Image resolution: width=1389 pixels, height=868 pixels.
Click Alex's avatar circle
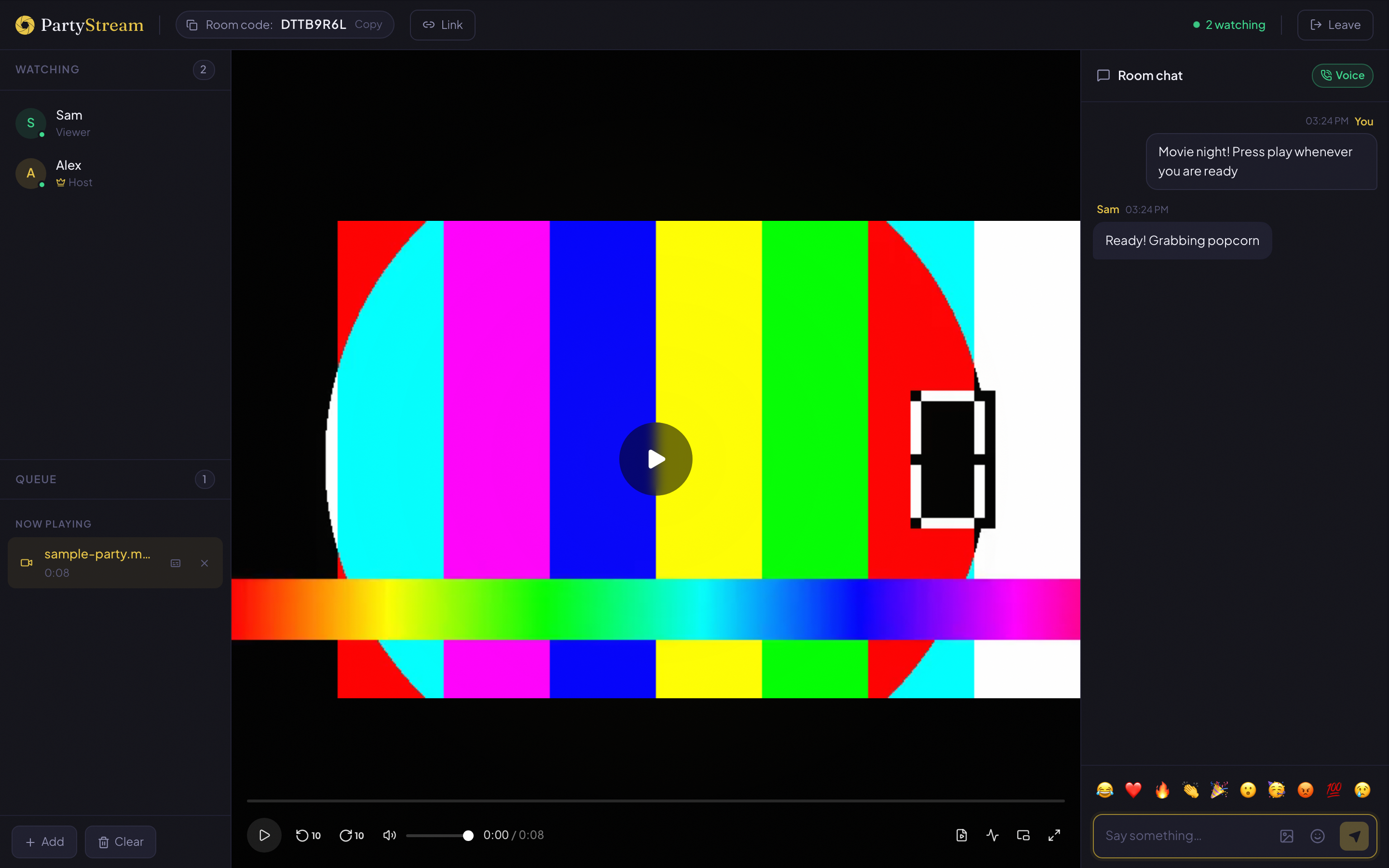[31, 173]
